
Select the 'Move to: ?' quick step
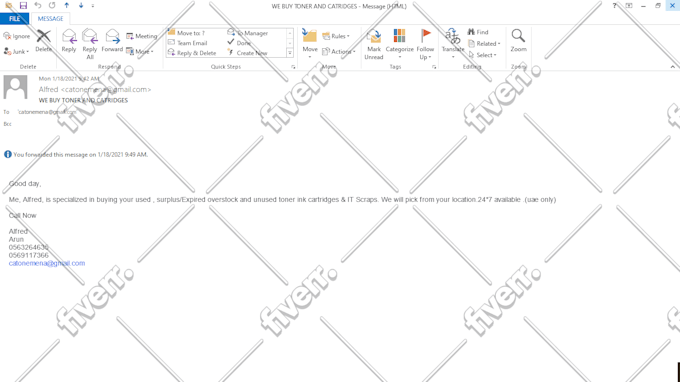point(186,33)
